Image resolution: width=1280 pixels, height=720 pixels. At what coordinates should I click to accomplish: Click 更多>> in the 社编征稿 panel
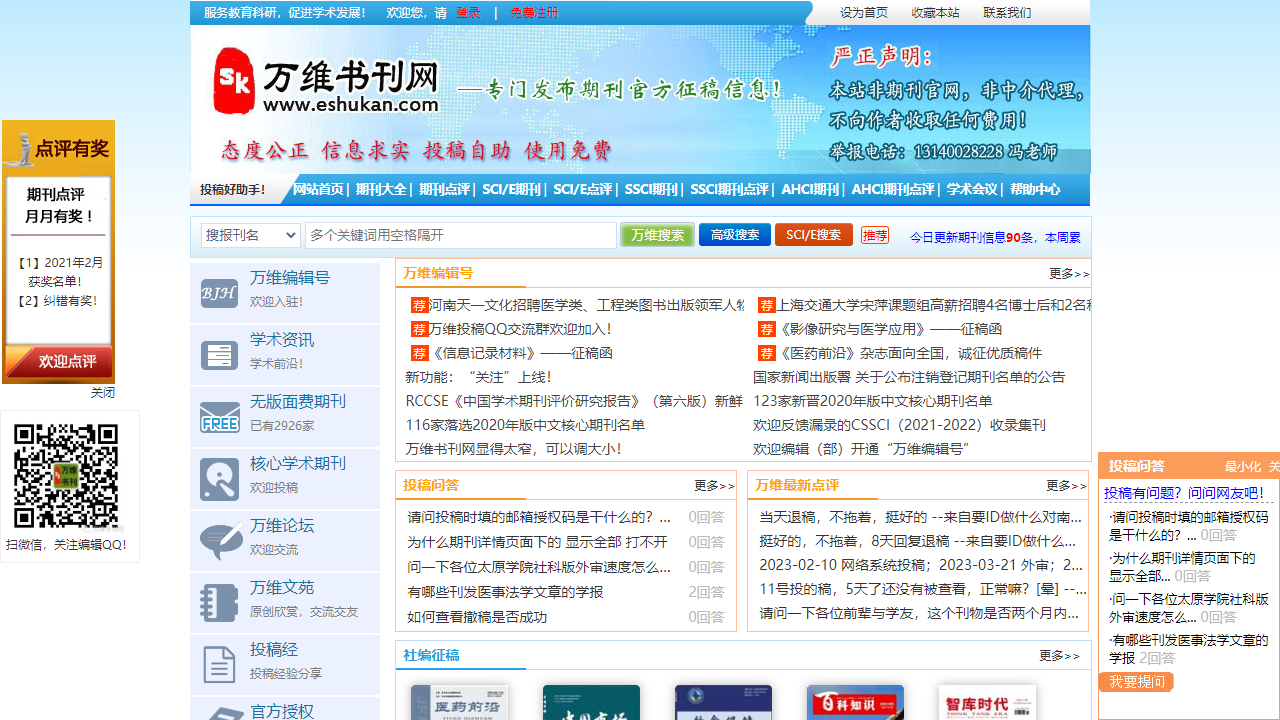coord(1059,655)
